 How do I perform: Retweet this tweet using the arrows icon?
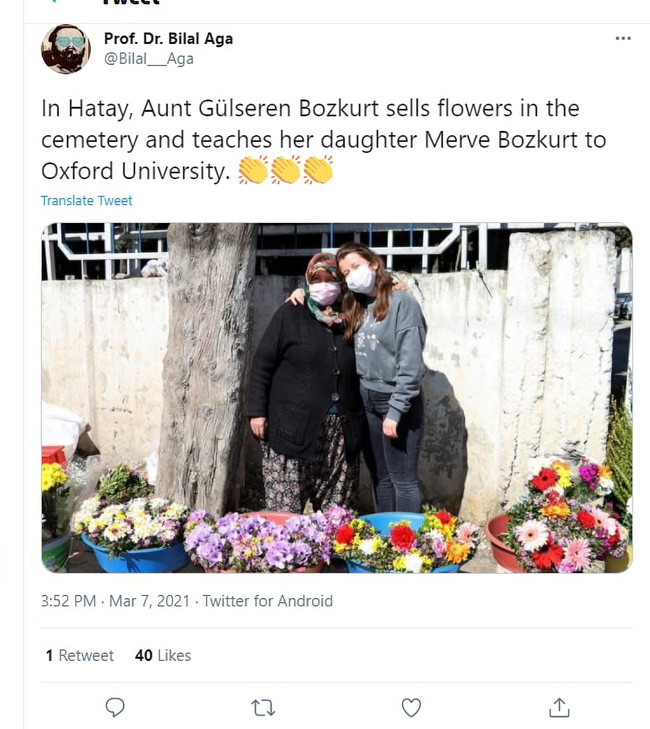click(x=263, y=707)
